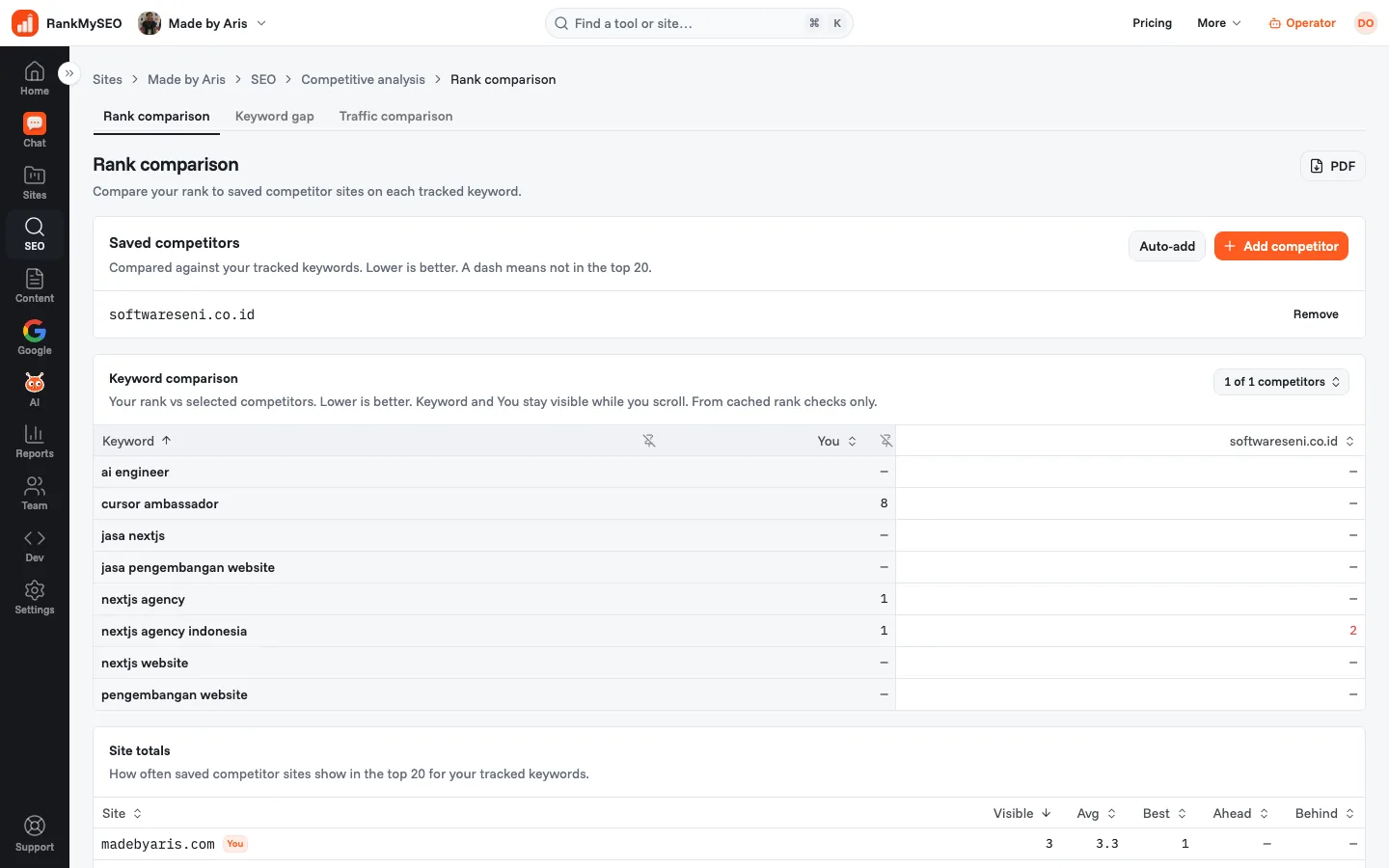Click the Add competitor button
1389x868 pixels.
tap(1281, 246)
